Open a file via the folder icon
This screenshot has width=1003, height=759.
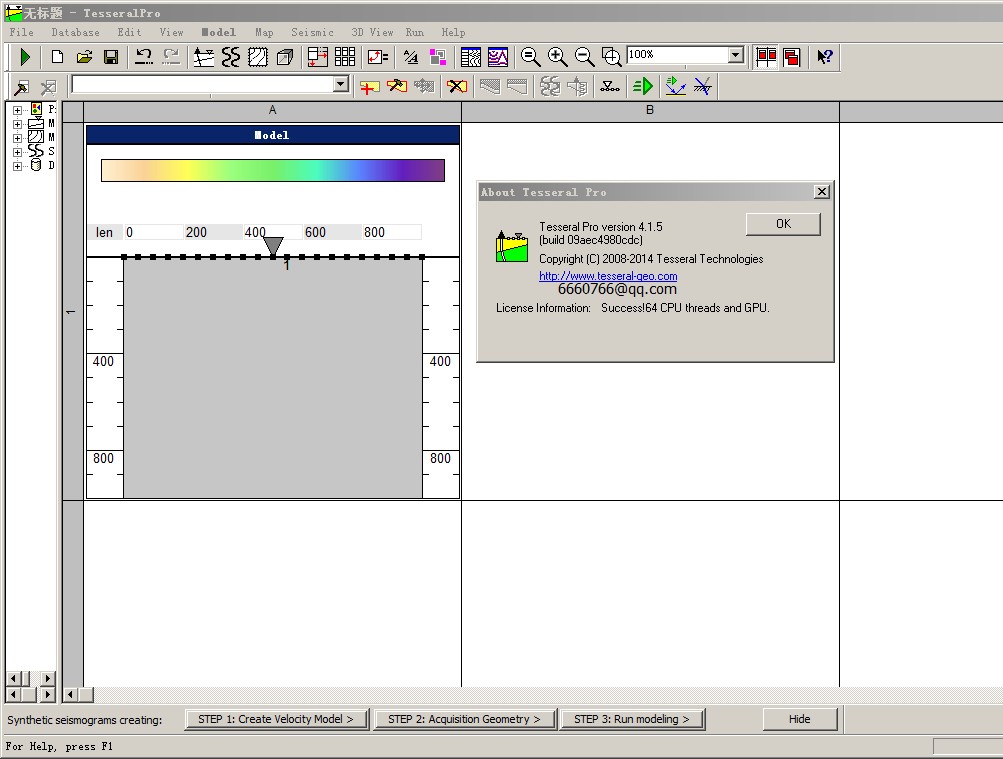click(84, 58)
